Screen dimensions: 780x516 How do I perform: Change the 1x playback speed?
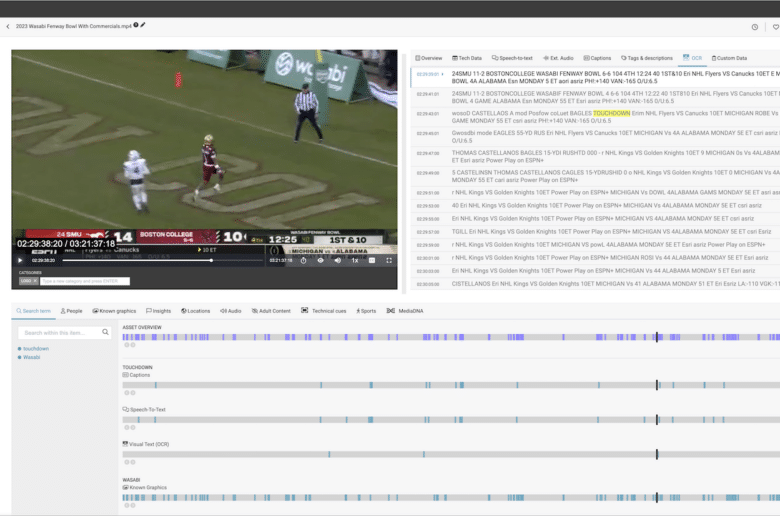(355, 260)
